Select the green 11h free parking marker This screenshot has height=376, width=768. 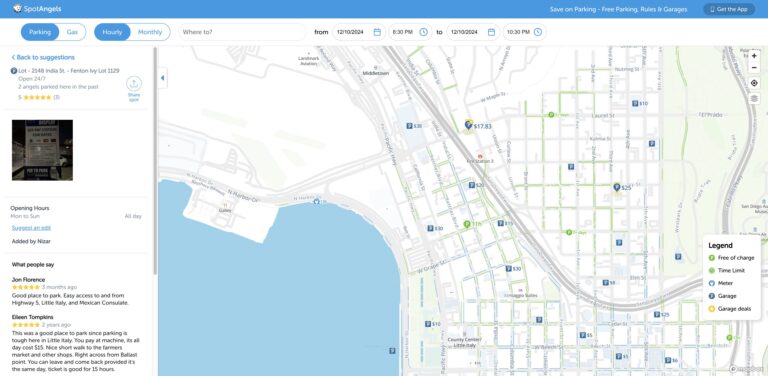click(x=472, y=224)
